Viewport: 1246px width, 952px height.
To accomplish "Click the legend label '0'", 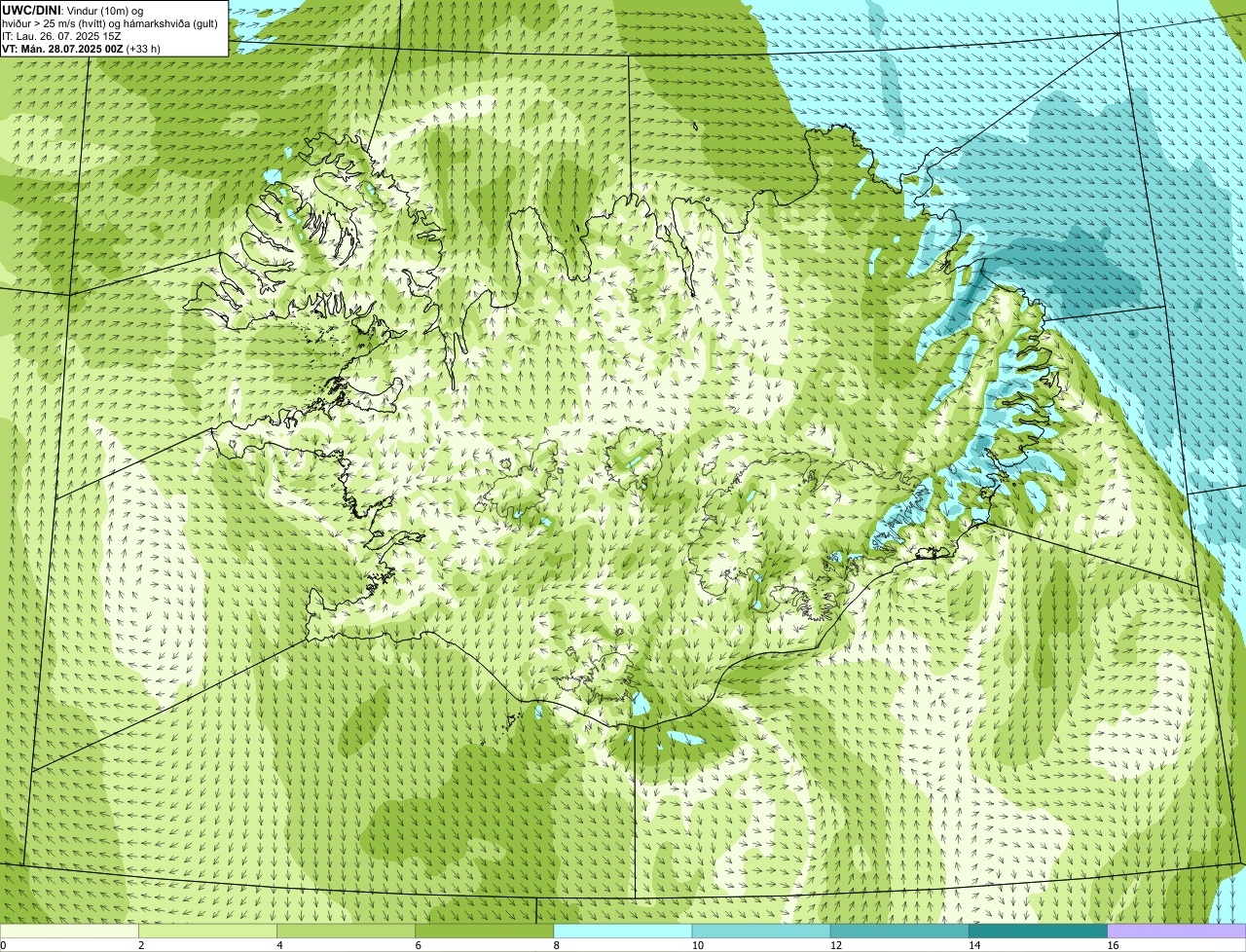I will [3, 945].
